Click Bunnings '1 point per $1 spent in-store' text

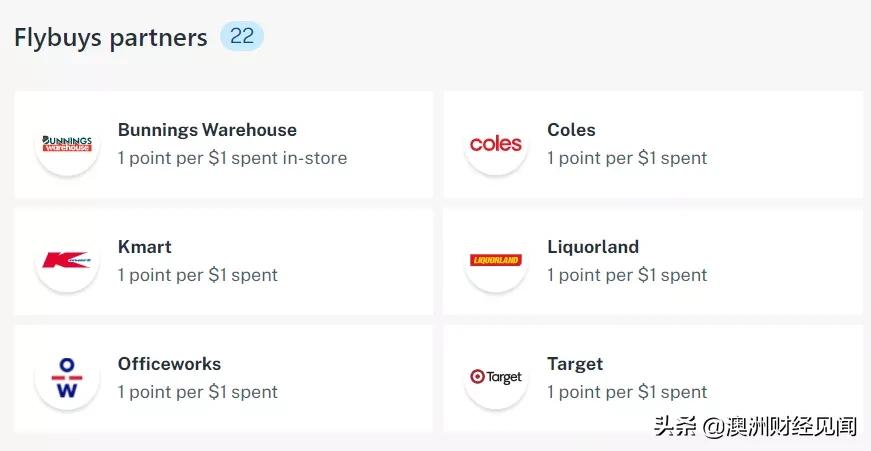point(232,158)
